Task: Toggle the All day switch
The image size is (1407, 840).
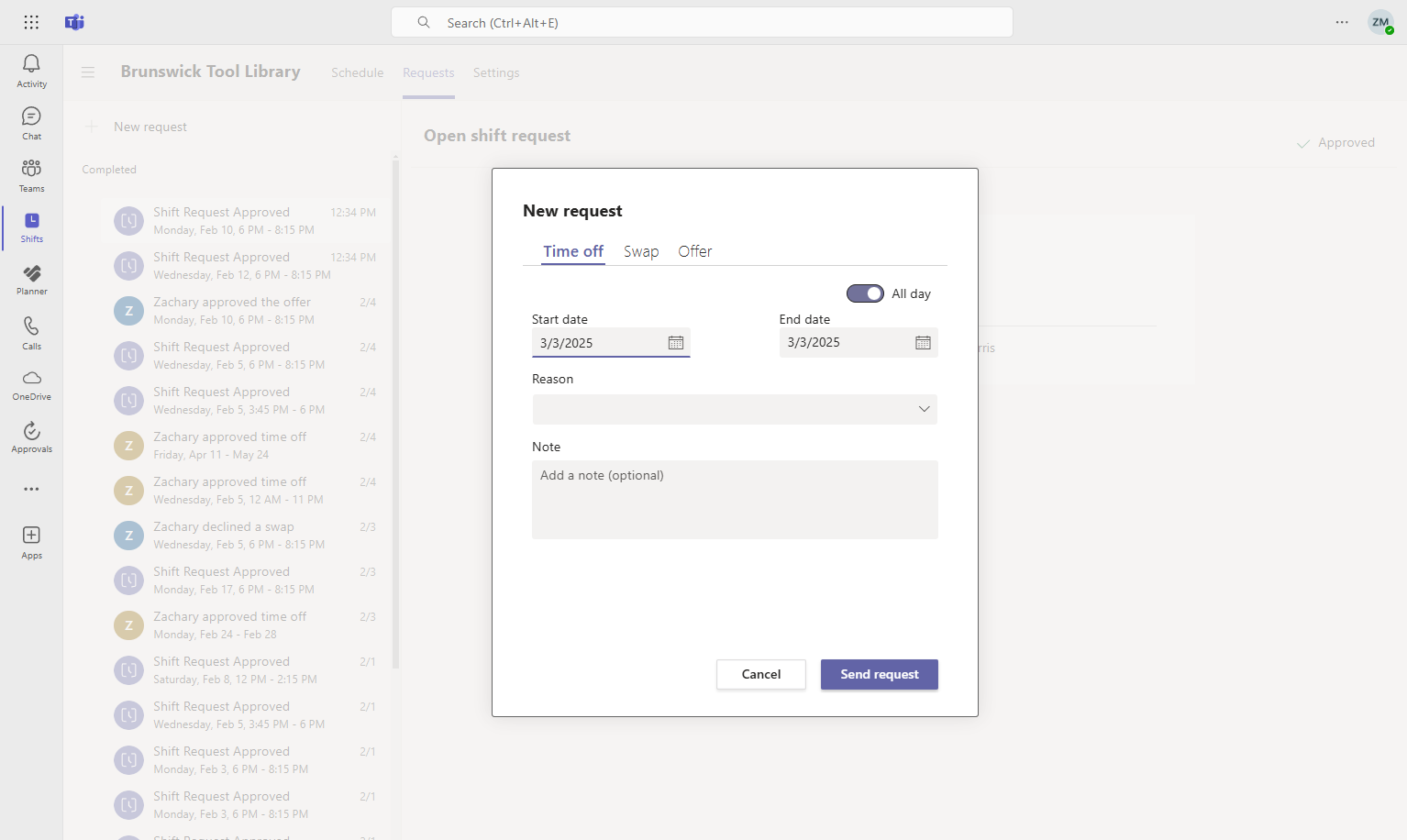Action: tap(865, 293)
